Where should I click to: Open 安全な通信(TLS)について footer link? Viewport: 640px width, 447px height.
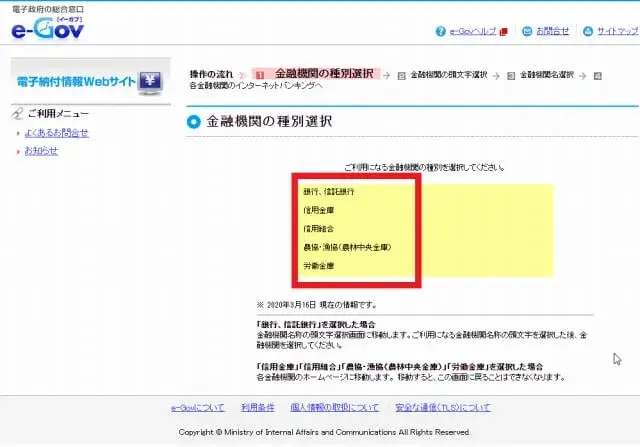443,407
